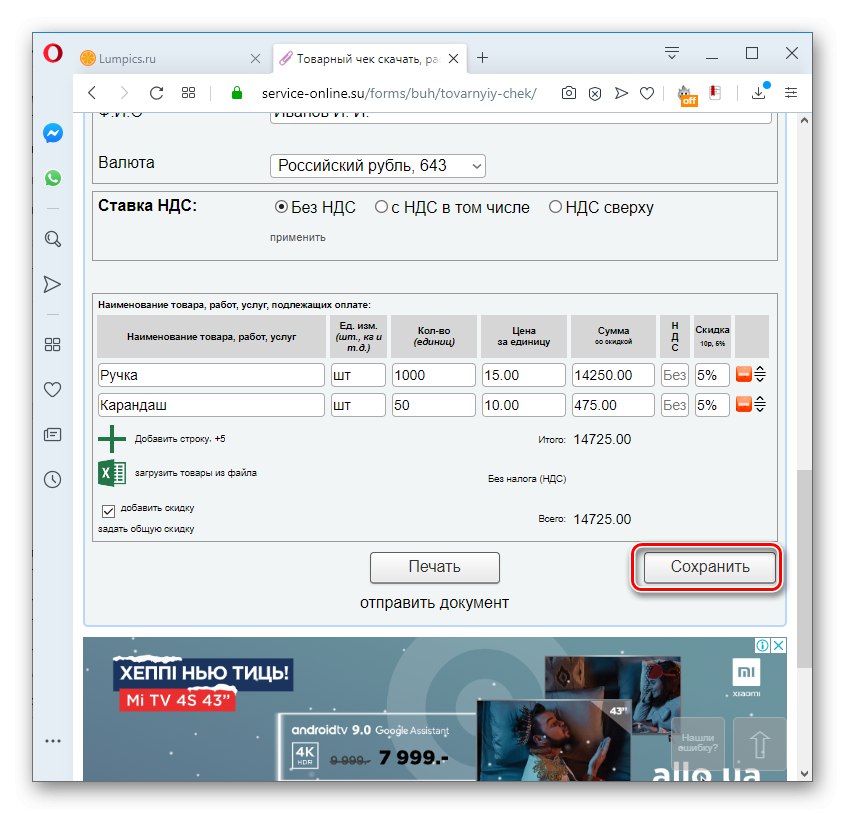845x814 pixels.
Task: Close the Xiaomi ad banner
Action: click(x=779, y=645)
